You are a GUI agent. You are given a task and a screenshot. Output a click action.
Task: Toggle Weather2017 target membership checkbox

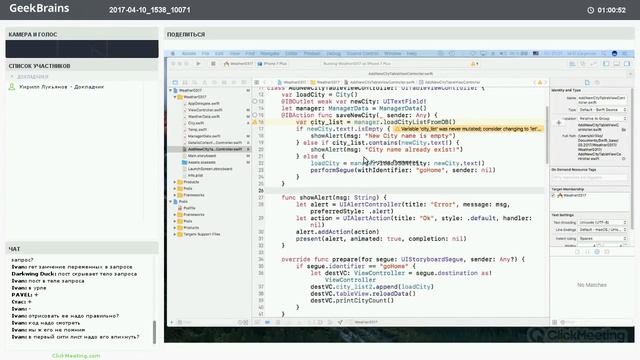click(x=553, y=196)
